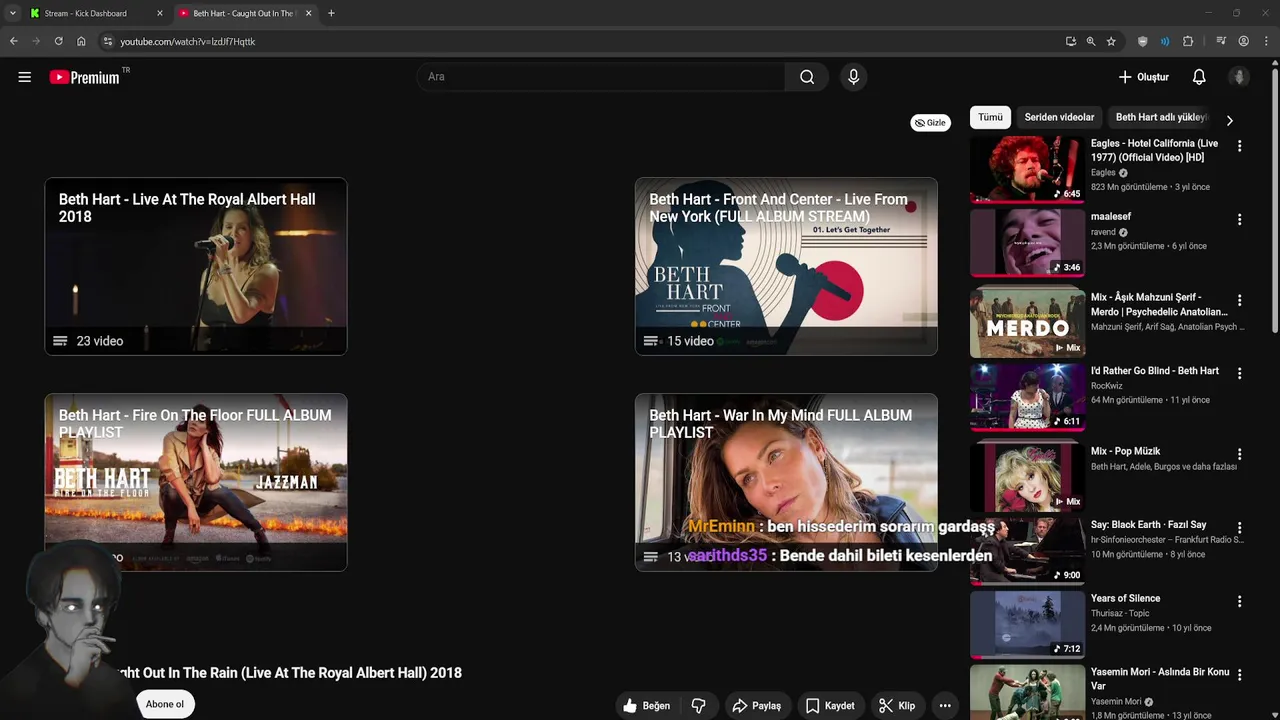Like the video with Beğen button
The image size is (1280, 720).
click(x=647, y=706)
